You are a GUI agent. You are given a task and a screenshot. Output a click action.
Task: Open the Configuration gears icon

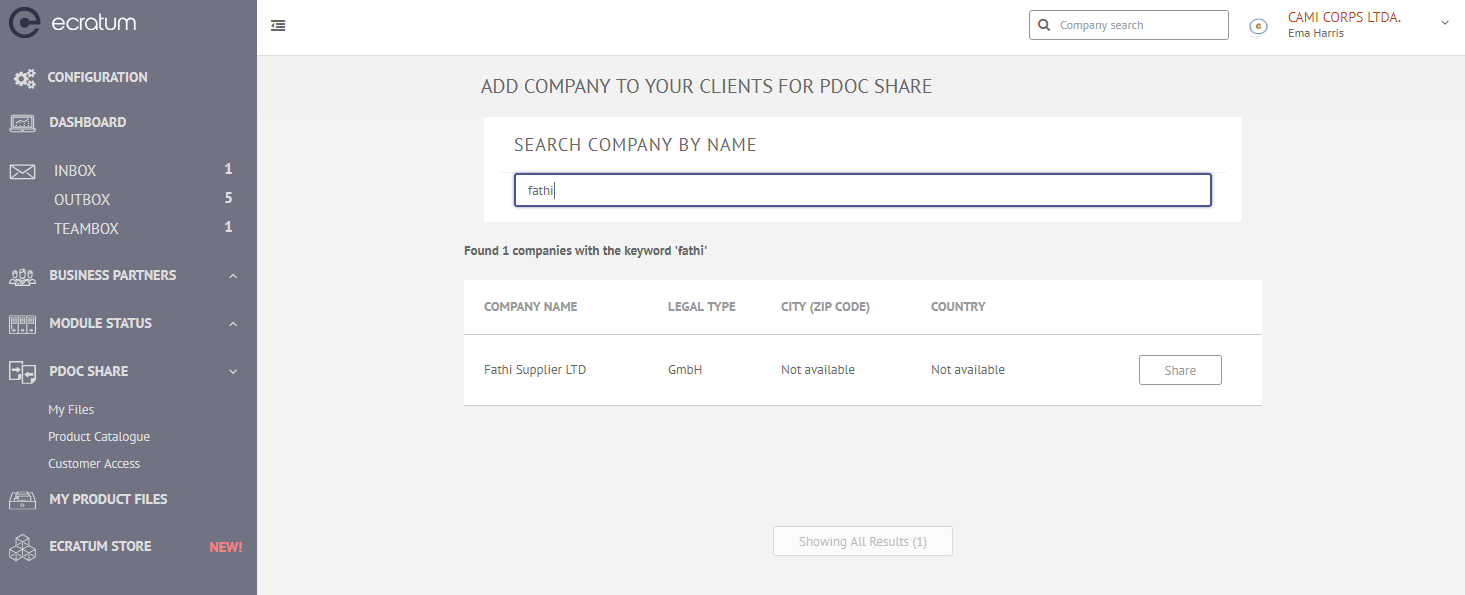[x=24, y=78]
